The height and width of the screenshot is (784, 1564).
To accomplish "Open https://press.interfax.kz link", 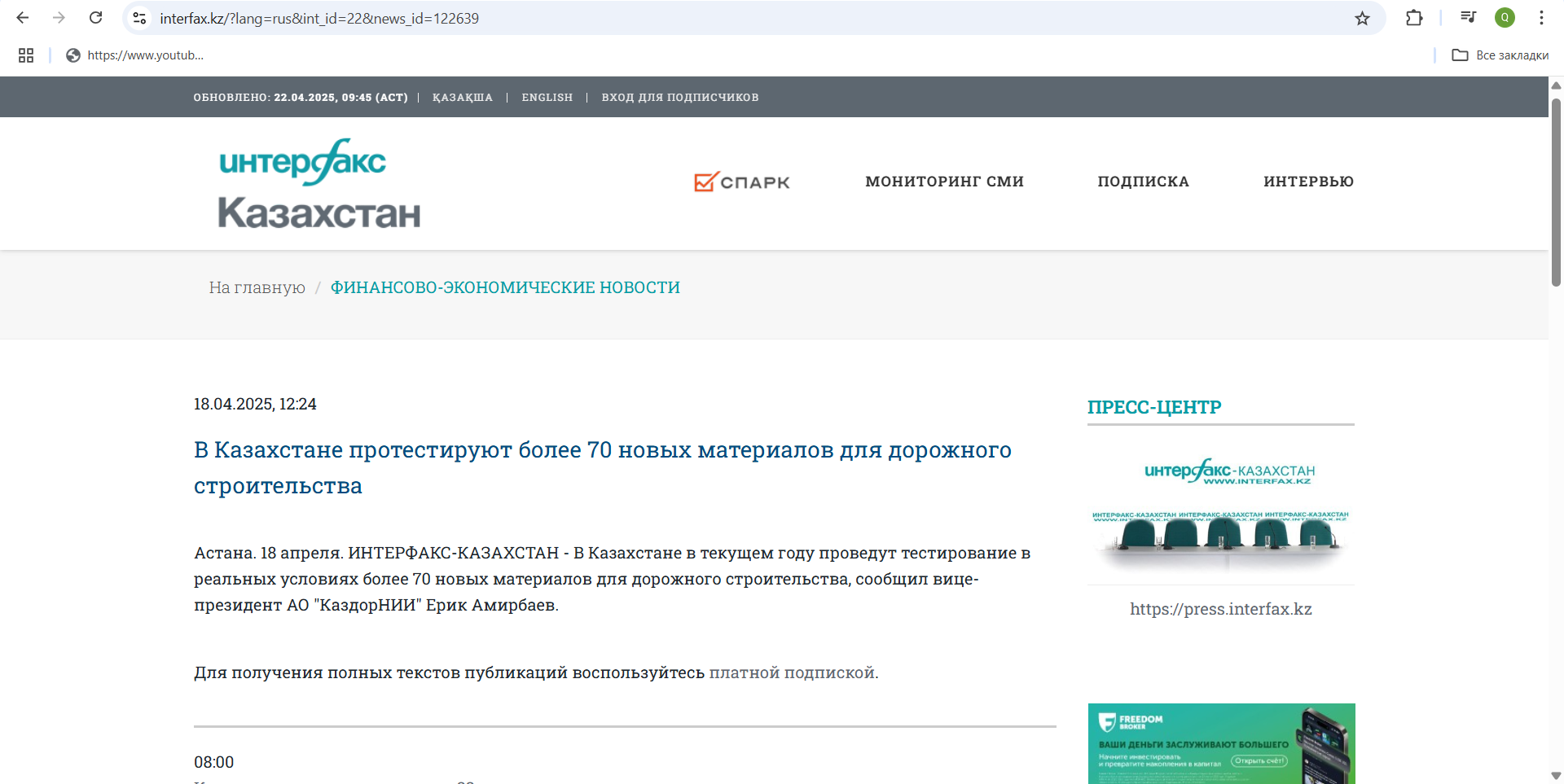I will click(1221, 609).
